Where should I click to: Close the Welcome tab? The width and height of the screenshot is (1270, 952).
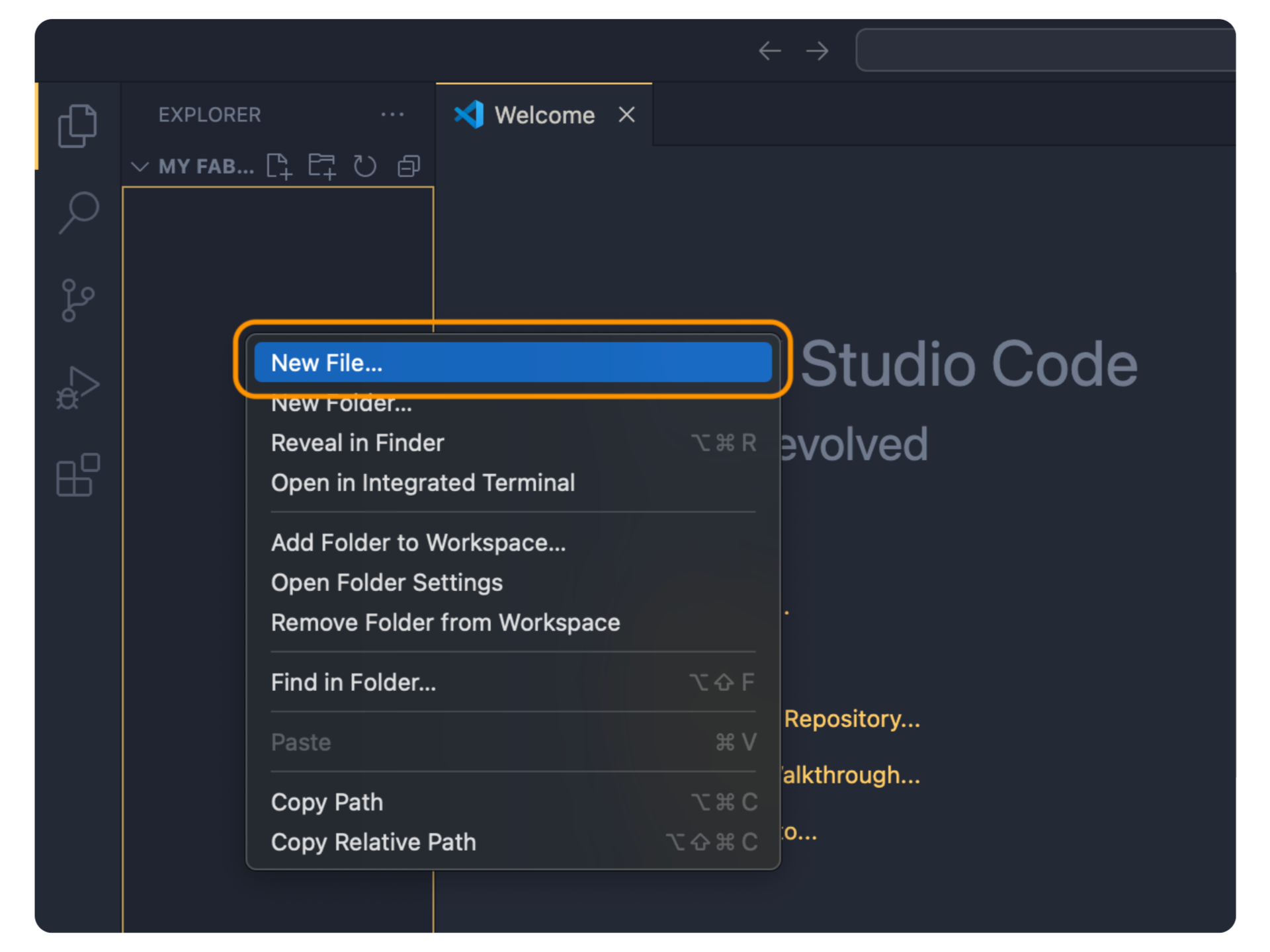click(626, 115)
